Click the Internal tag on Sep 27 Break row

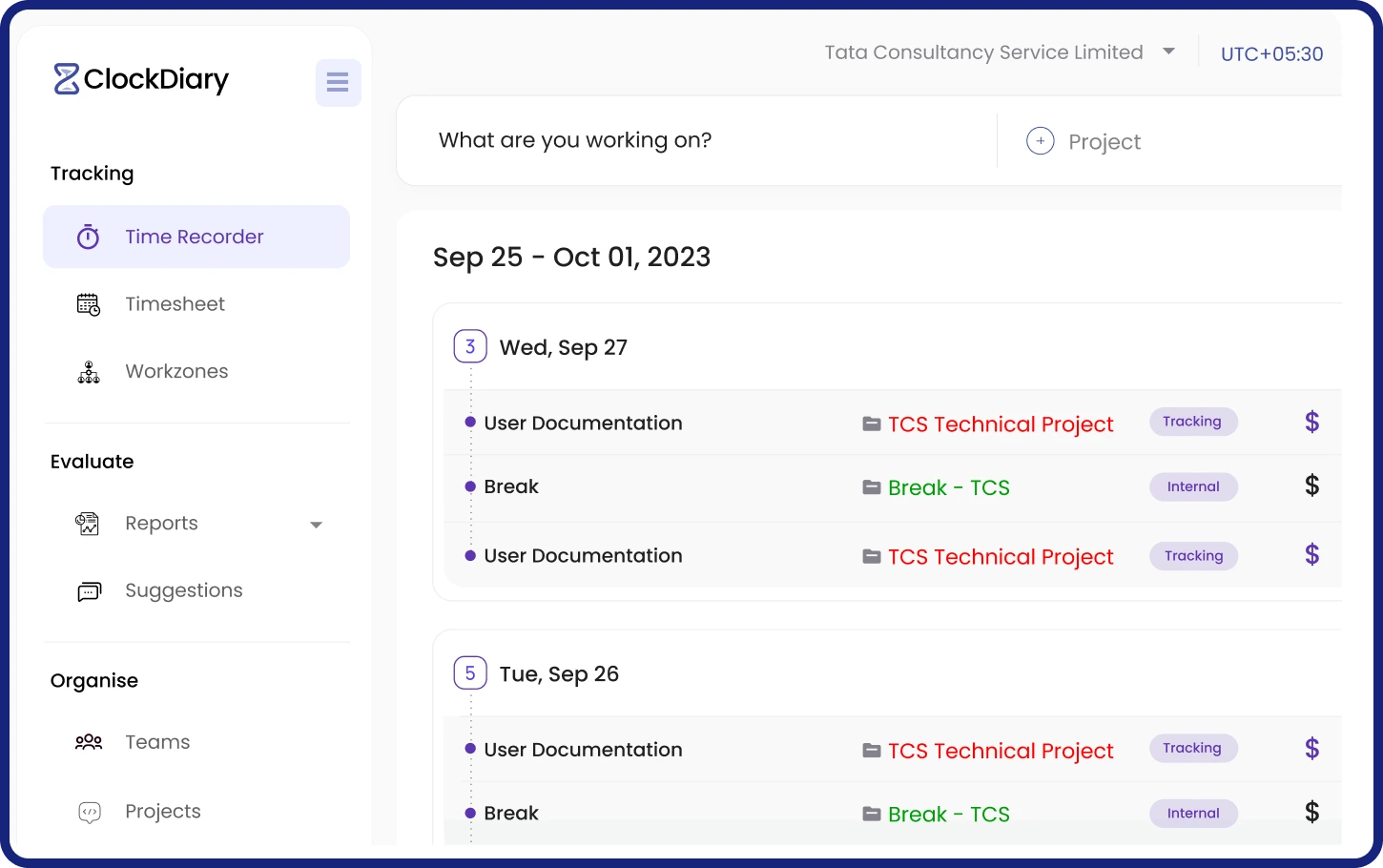(1193, 487)
